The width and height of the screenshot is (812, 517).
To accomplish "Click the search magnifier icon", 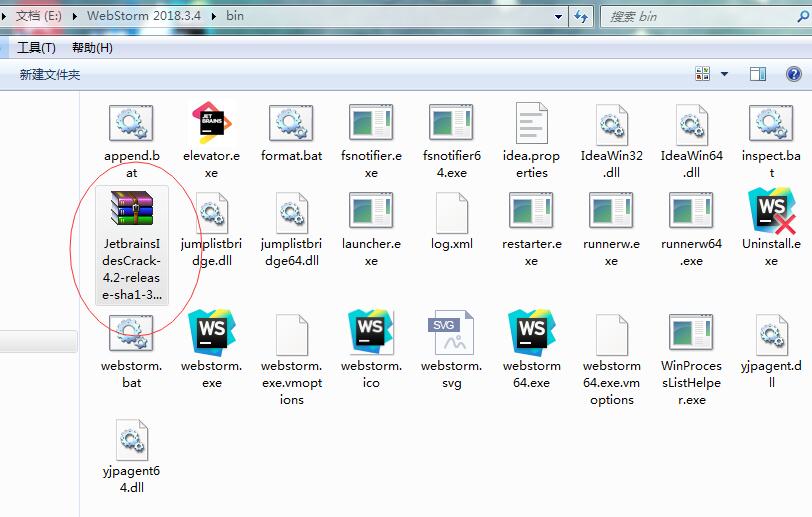I will [803, 17].
